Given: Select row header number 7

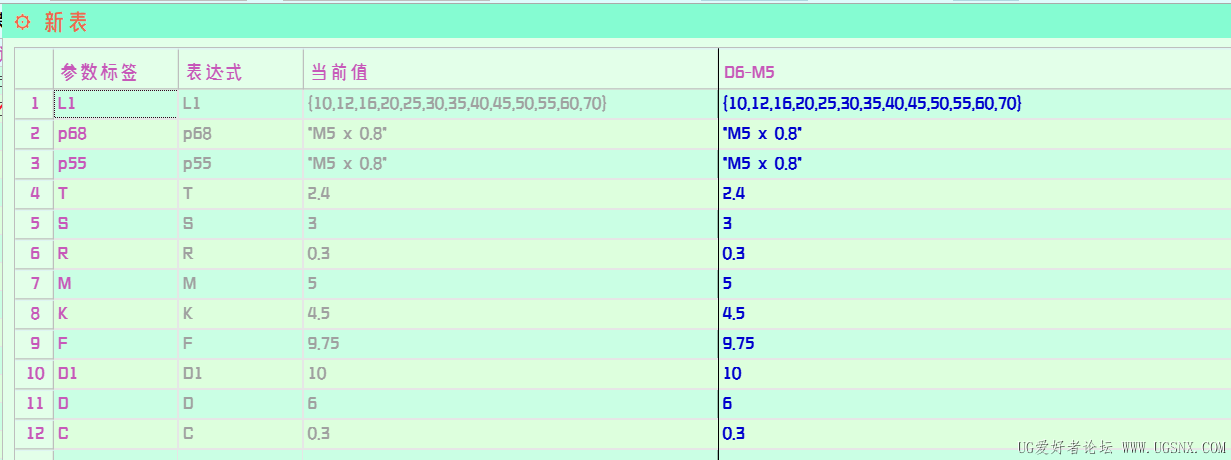Looking at the screenshot, I should coord(34,284).
